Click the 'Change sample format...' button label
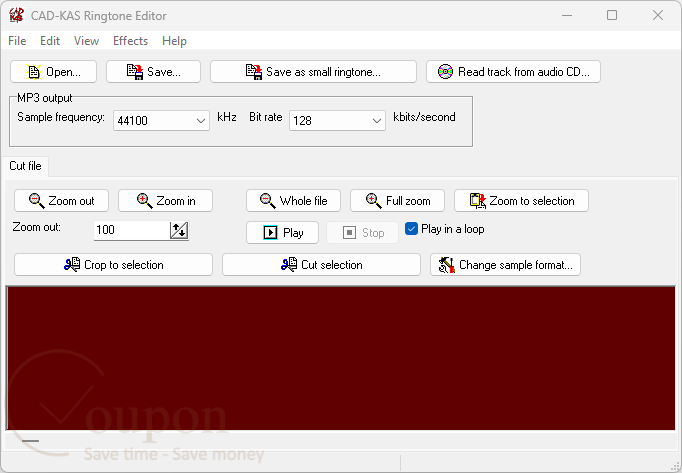Screen dimensions: 682x473 pos(516,265)
